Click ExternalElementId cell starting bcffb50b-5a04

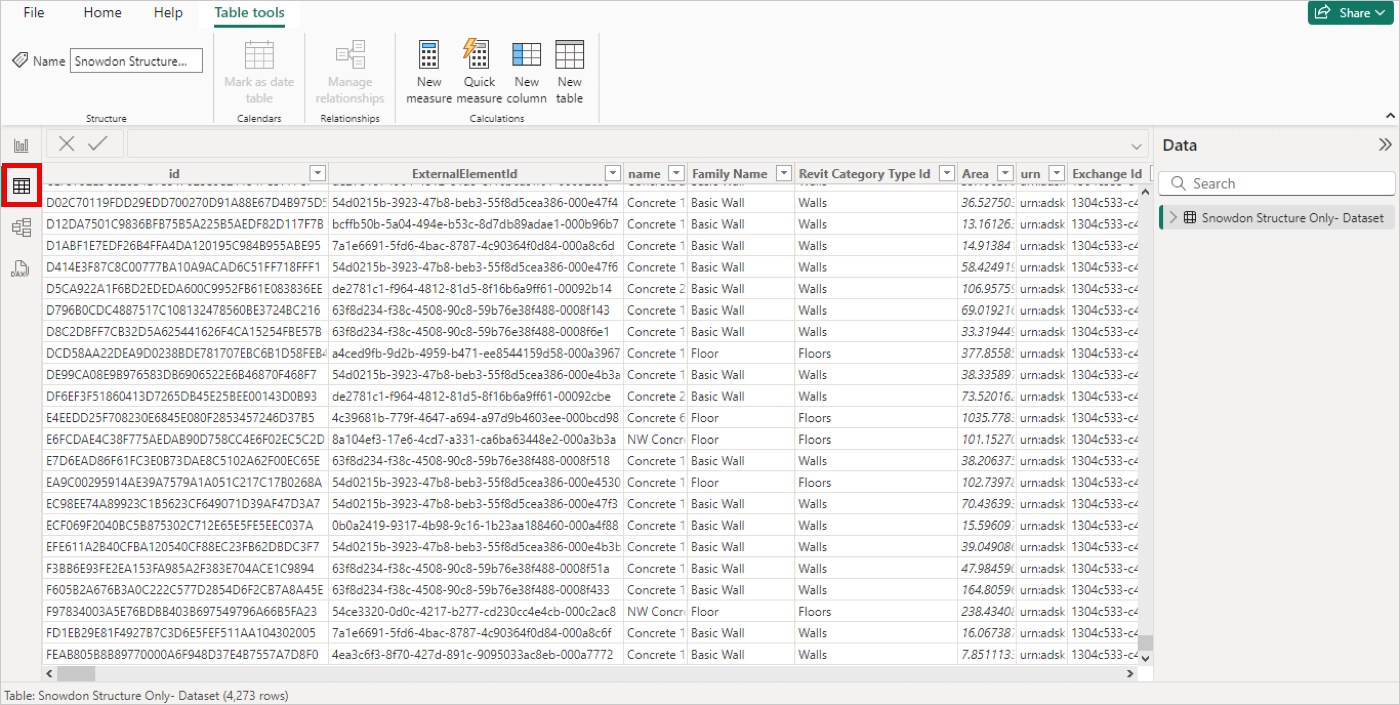tap(476, 224)
